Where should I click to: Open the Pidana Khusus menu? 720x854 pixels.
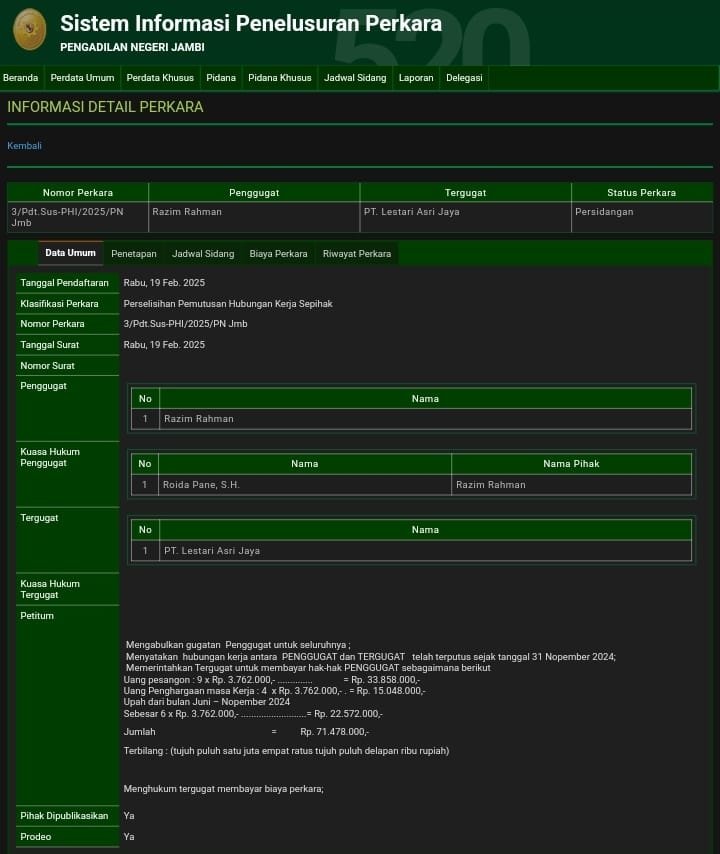280,78
